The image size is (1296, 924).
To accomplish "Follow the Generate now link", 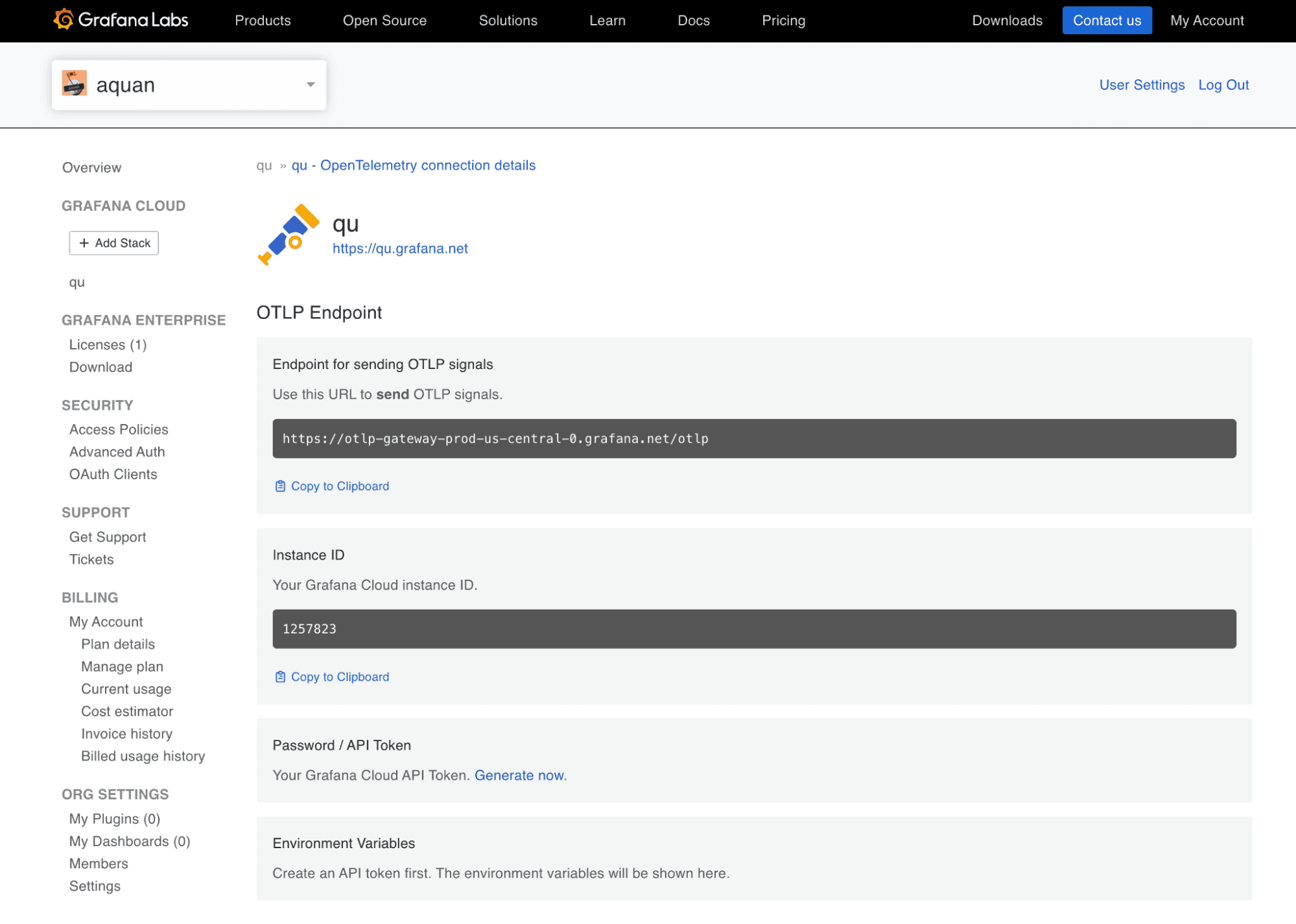I will pos(519,776).
